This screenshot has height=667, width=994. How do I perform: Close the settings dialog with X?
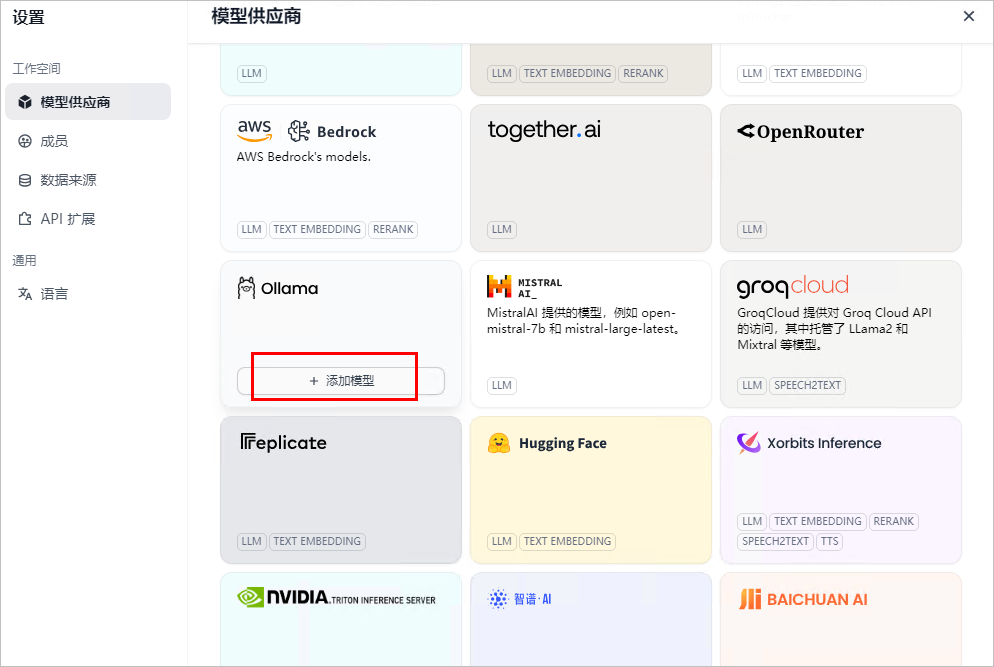(x=968, y=16)
